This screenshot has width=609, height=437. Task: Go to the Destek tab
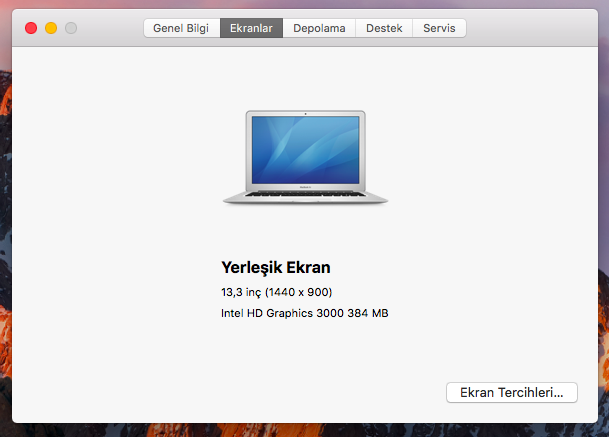click(384, 28)
